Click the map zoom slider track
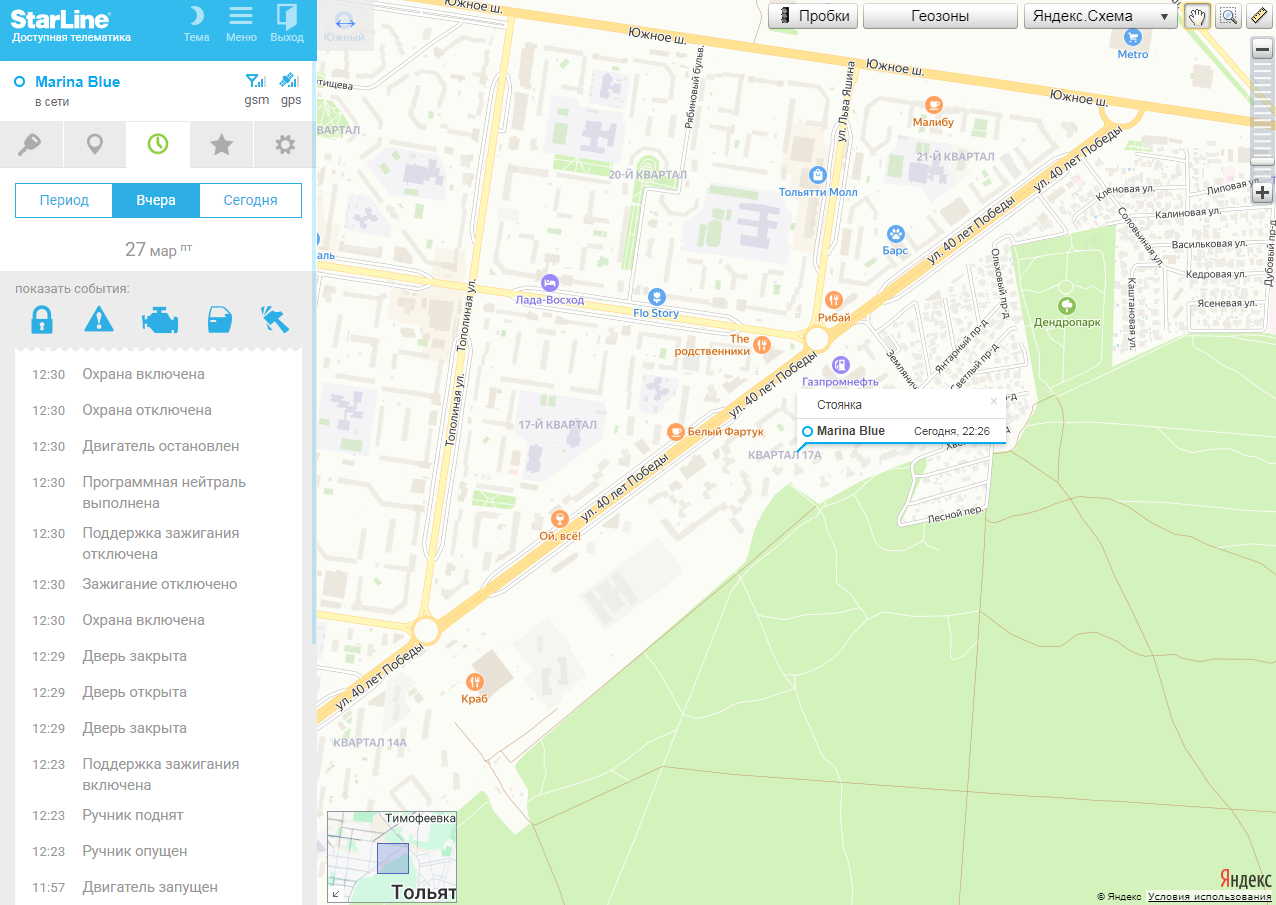 pyautogui.click(x=1262, y=110)
